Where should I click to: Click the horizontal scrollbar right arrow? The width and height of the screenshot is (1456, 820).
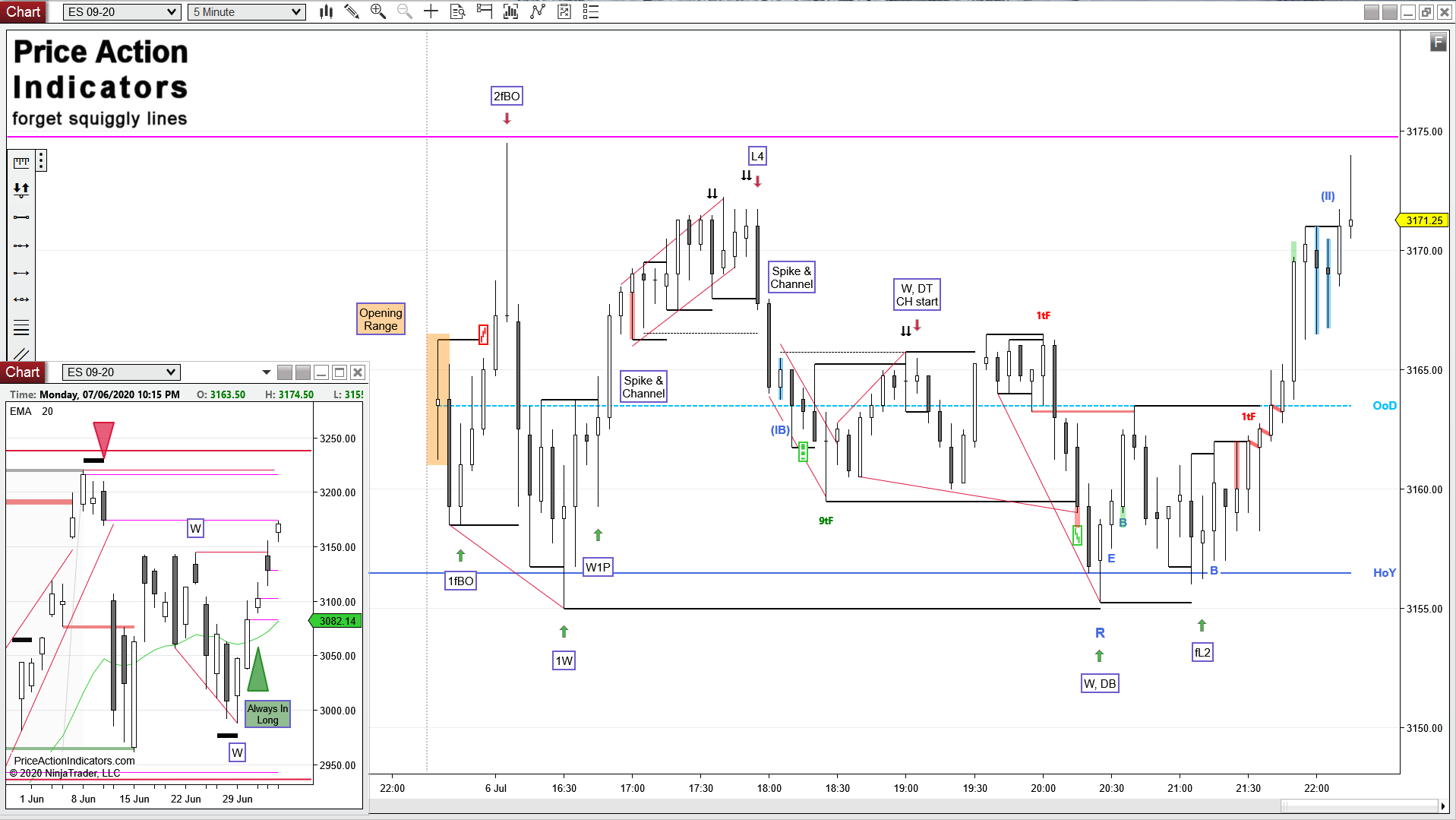1442,806
